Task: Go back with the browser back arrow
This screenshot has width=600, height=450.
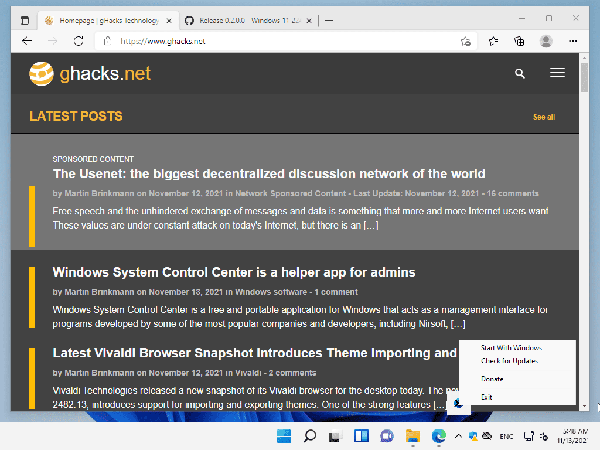Action: point(27,41)
